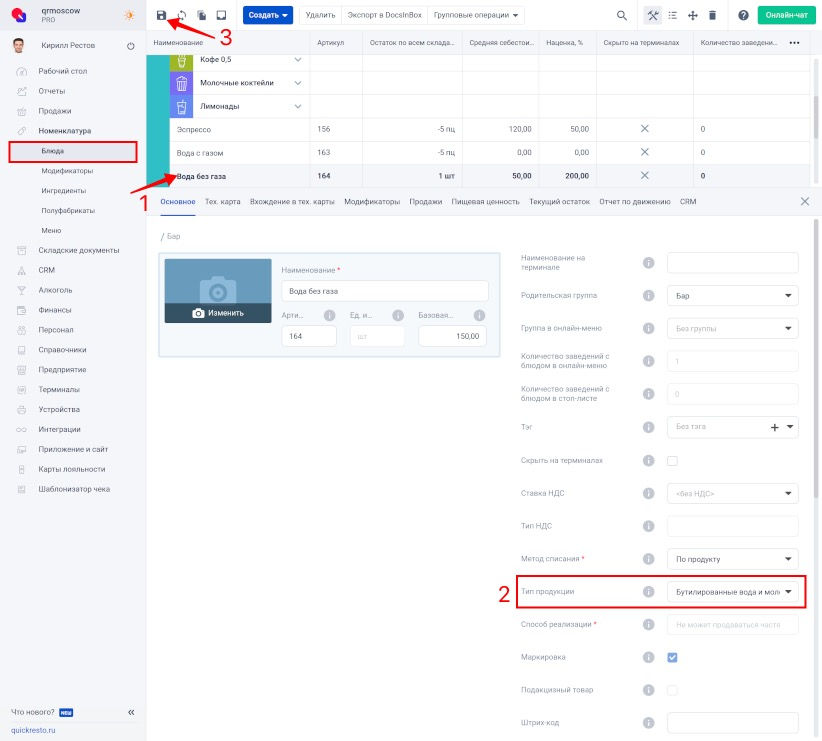Click the Молочные коктейли group icon

click(181, 83)
